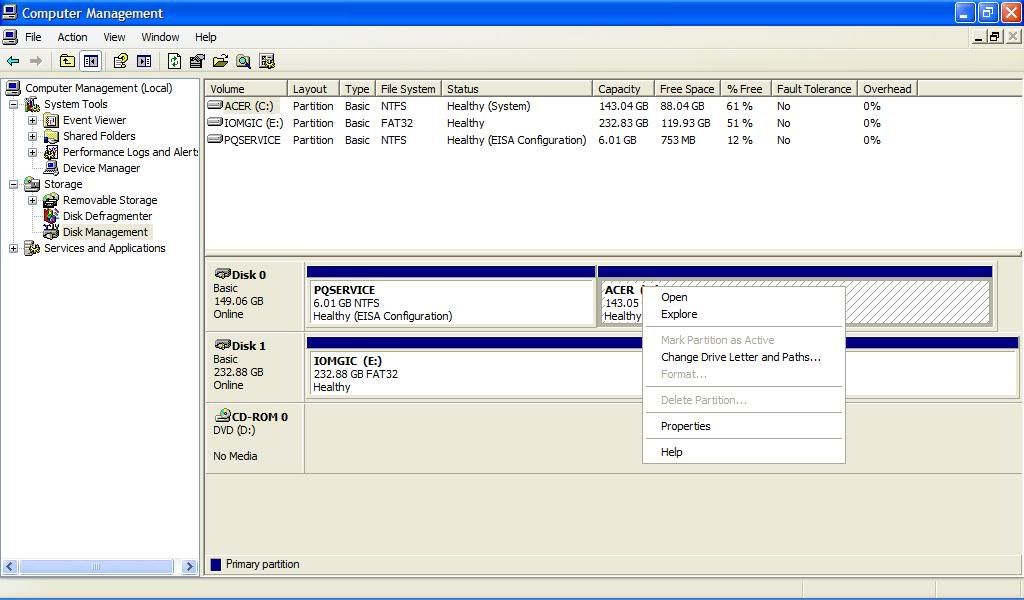Click the Disk 1 drive icon
This screenshot has width=1024, height=600.
click(223, 345)
